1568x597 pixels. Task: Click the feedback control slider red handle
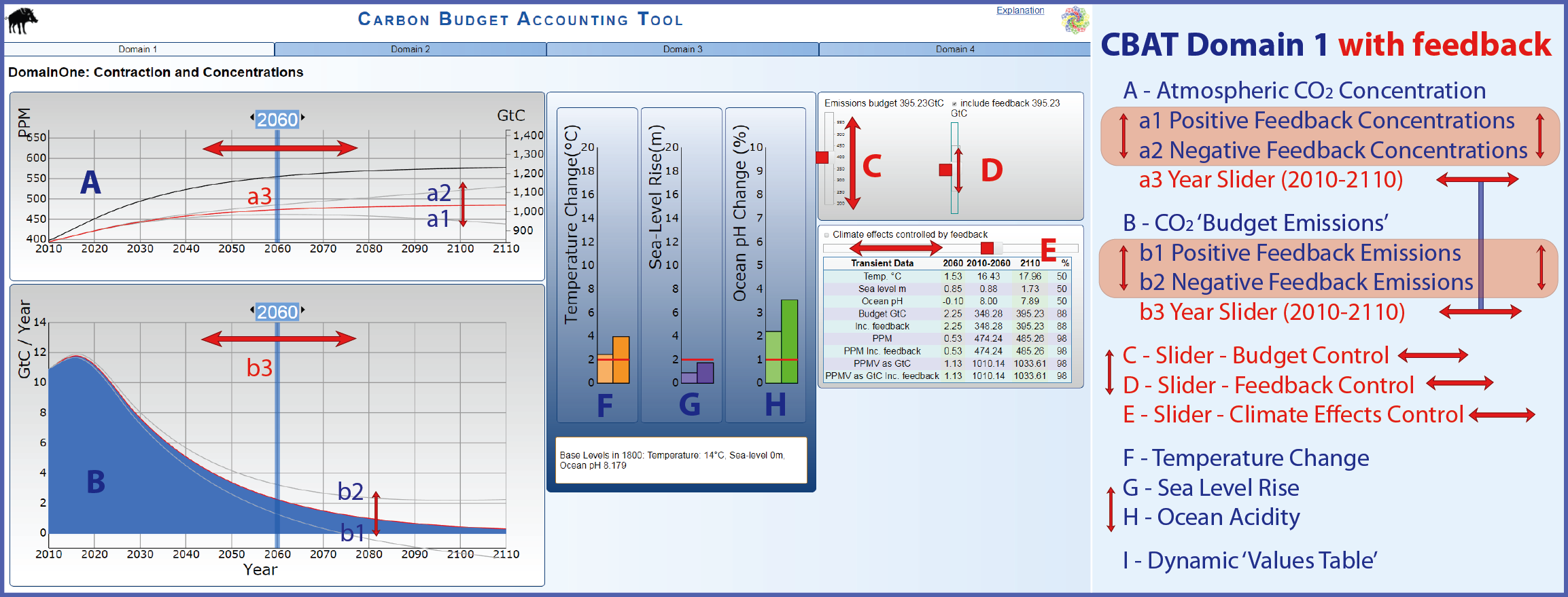(x=945, y=170)
